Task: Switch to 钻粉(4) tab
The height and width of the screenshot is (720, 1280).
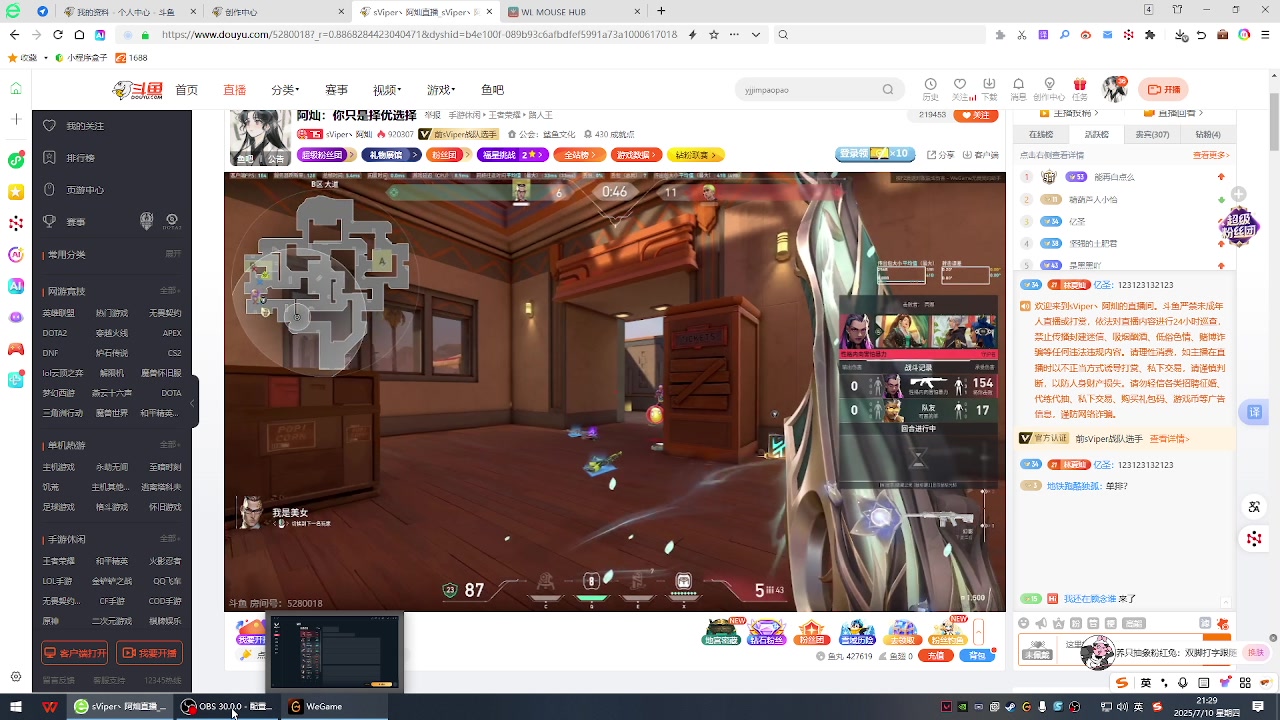Action: [1208, 134]
